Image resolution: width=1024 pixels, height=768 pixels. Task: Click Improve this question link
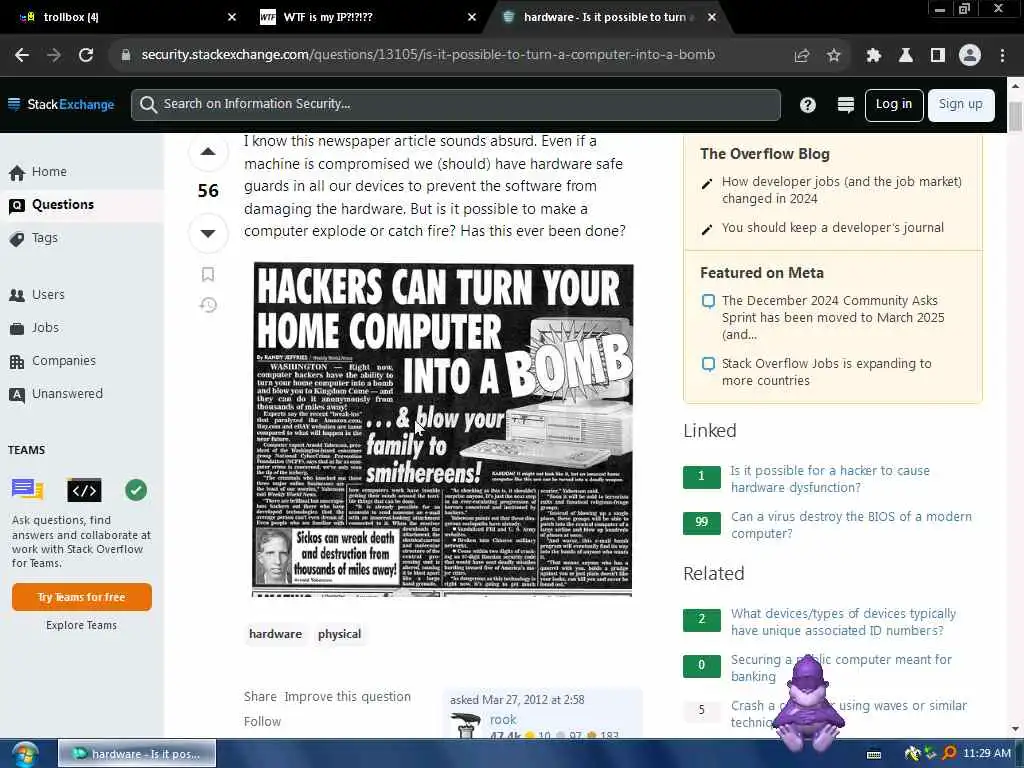[347, 697]
